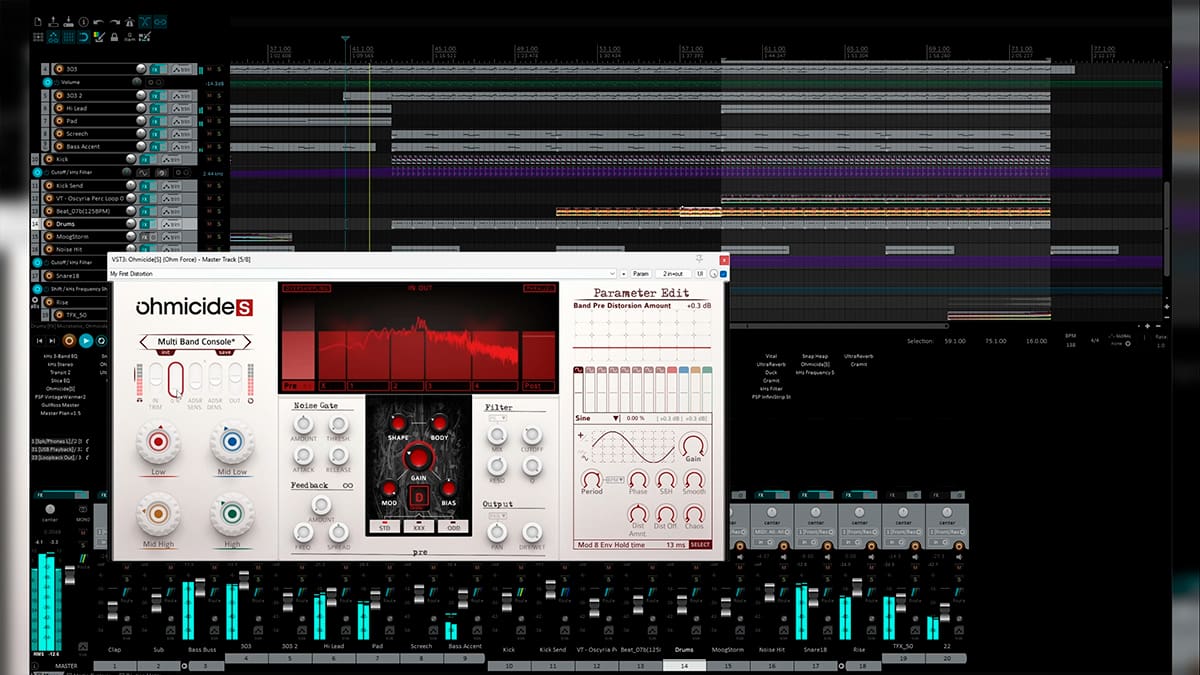Viewport: 1200px width, 675px height.
Task: Toggle the transport repeat loop icon
Action: pyautogui.click(x=102, y=341)
